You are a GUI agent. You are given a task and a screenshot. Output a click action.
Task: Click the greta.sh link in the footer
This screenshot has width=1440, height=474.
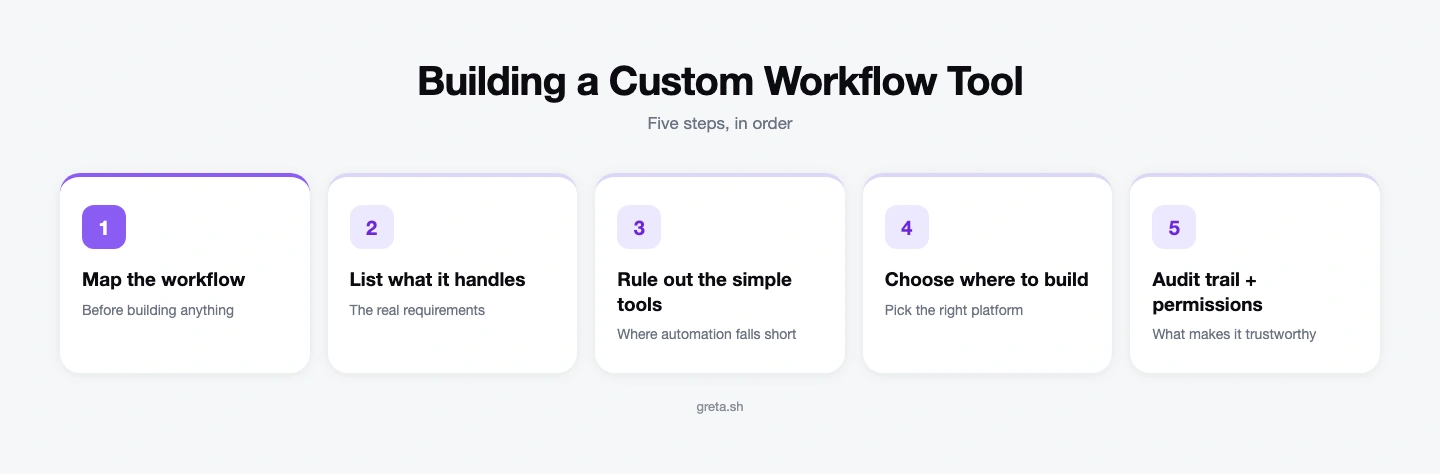(720, 407)
